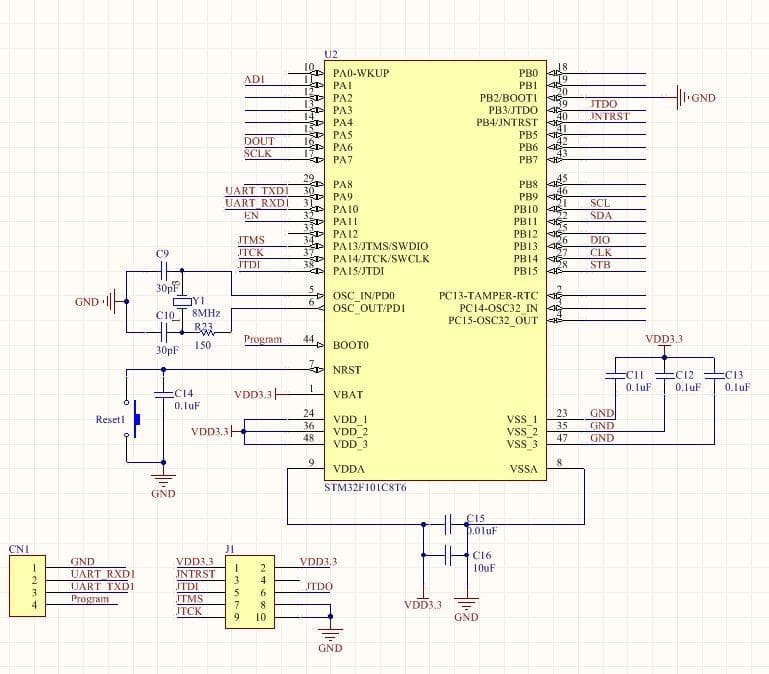Select capacitor C16 symbol

[447, 555]
